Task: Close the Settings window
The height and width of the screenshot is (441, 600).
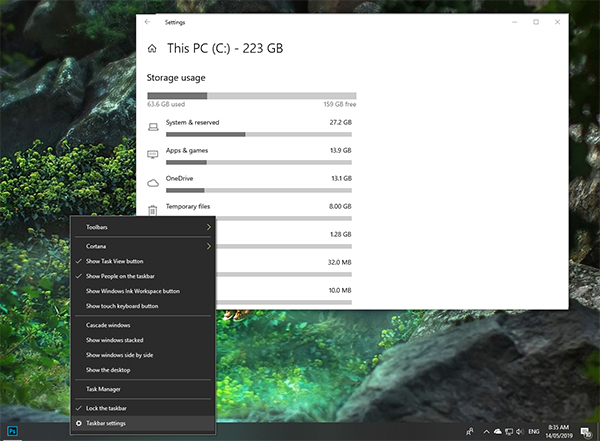Action: [558, 22]
